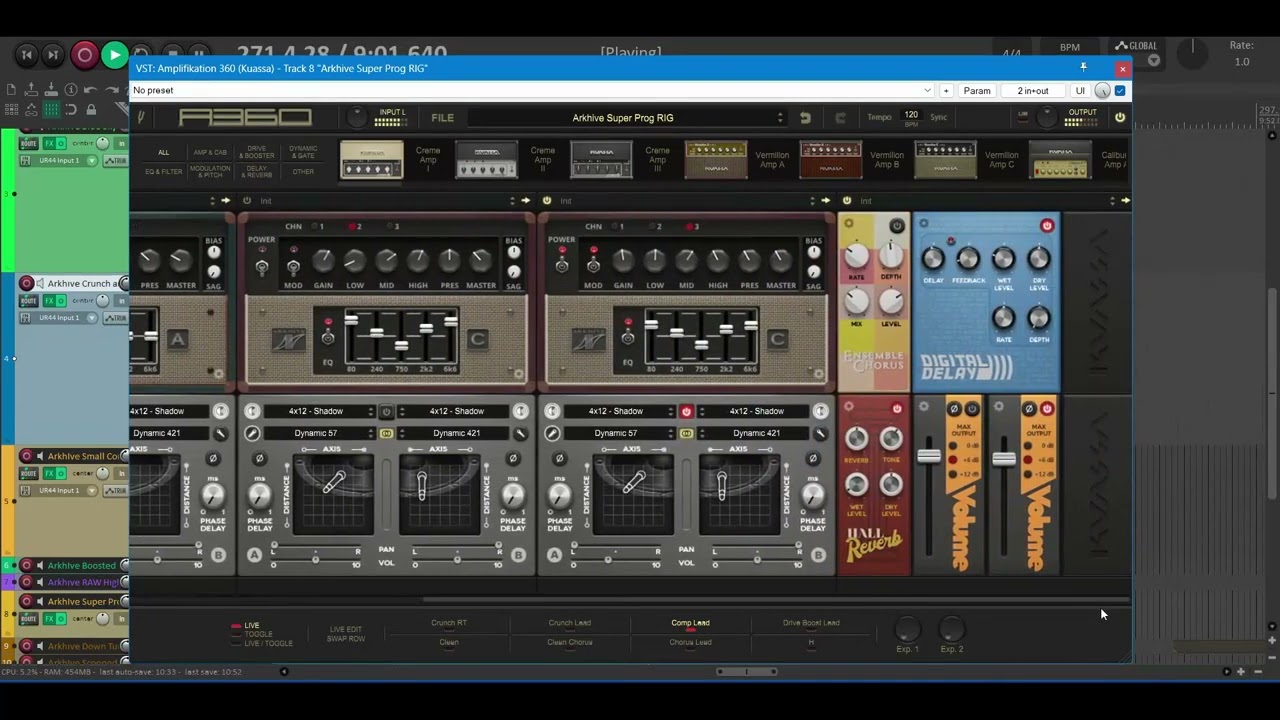Toggle the plugin bypass checkbox

click(1120, 90)
